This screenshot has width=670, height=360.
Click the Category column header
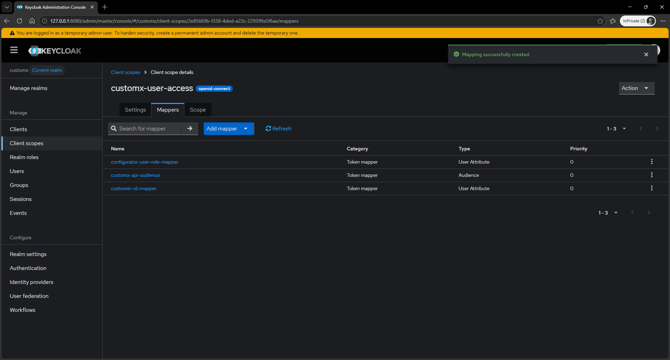tap(357, 149)
